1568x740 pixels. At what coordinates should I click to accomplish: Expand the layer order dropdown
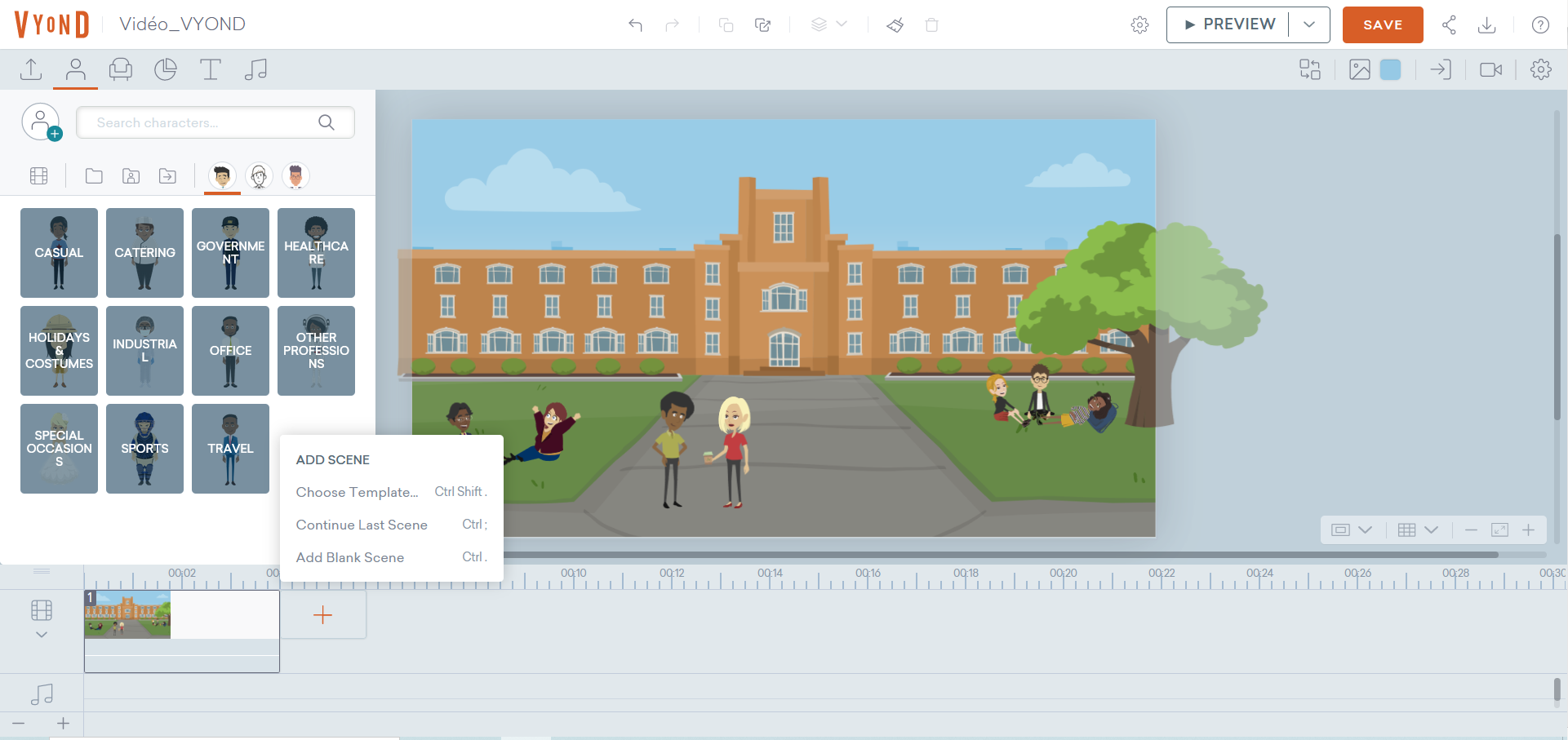coord(828,24)
